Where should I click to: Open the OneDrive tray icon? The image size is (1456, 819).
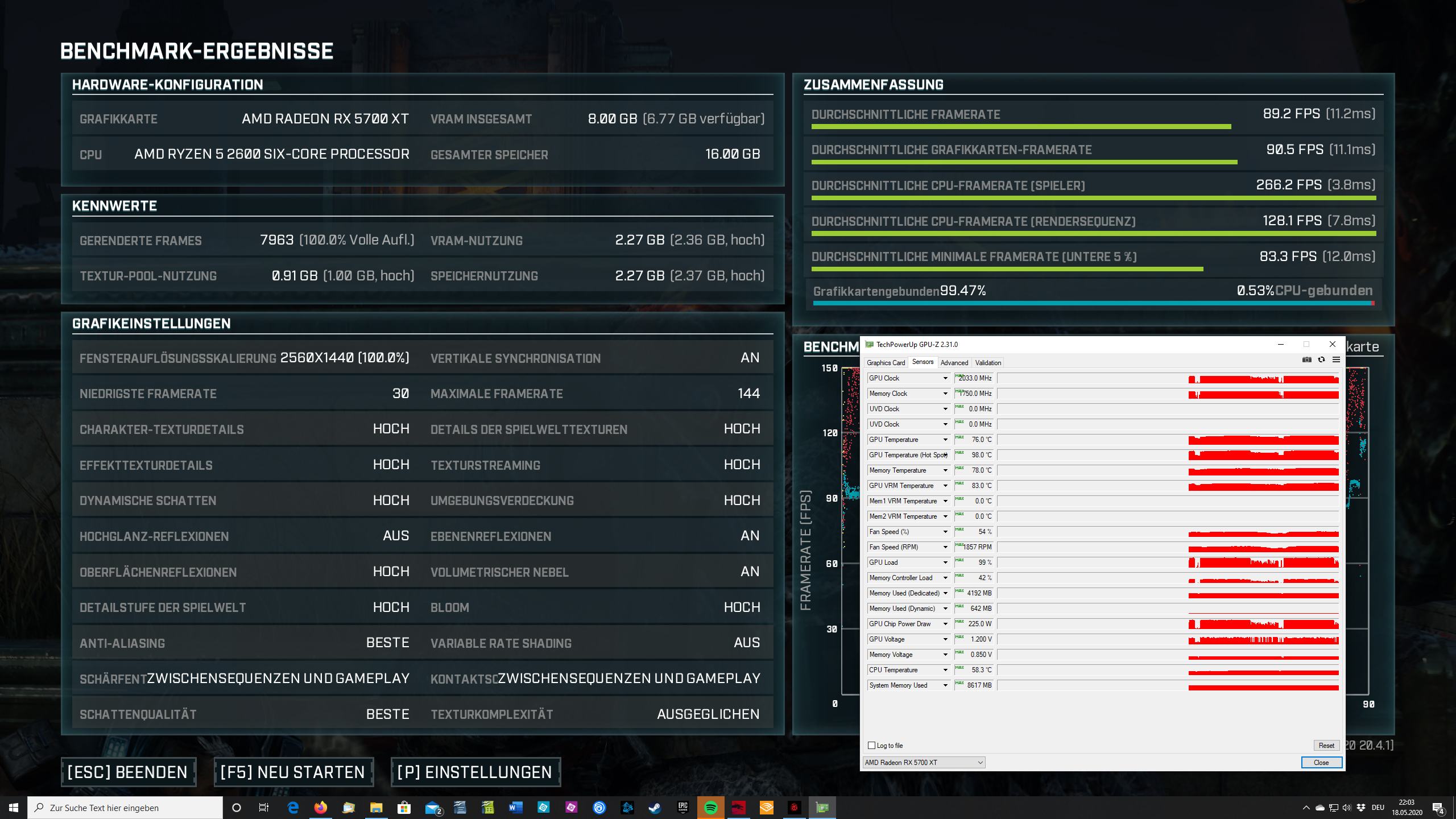(1320, 808)
